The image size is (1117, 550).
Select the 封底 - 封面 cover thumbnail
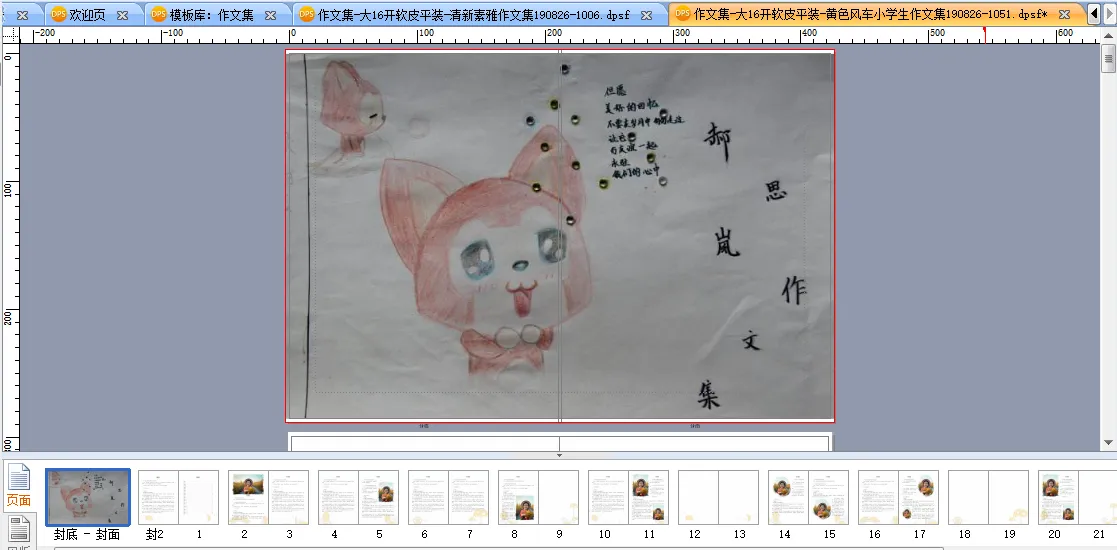coord(88,497)
